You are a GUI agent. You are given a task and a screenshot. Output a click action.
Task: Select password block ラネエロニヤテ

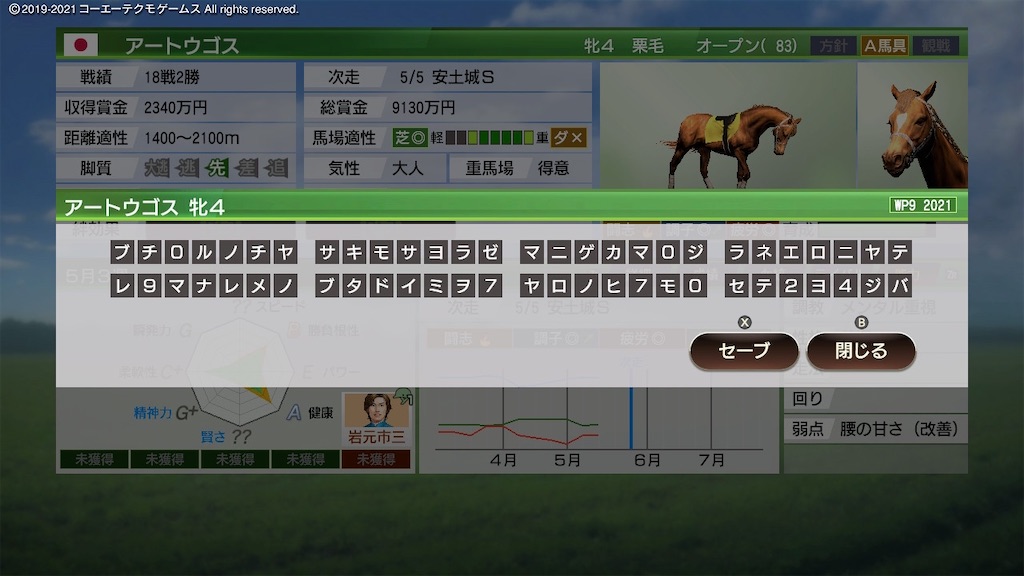click(x=818, y=252)
